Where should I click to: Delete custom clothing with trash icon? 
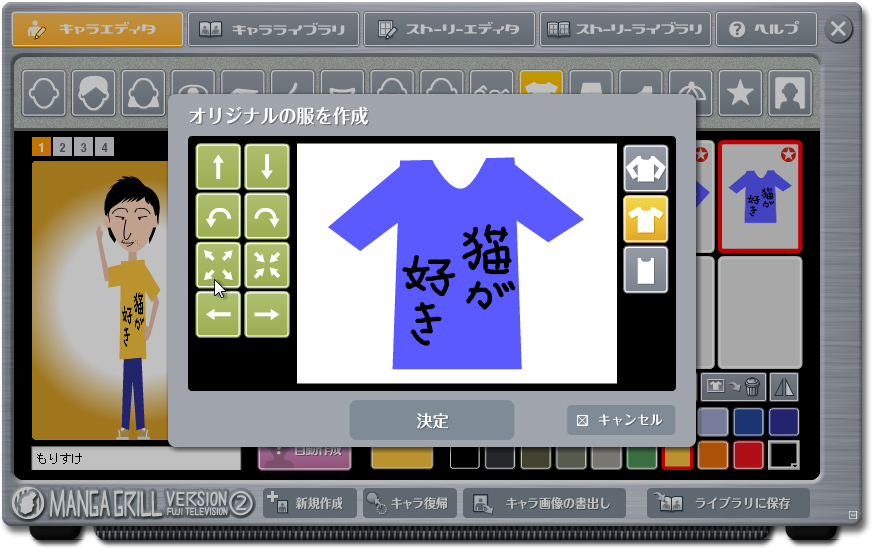(733, 387)
